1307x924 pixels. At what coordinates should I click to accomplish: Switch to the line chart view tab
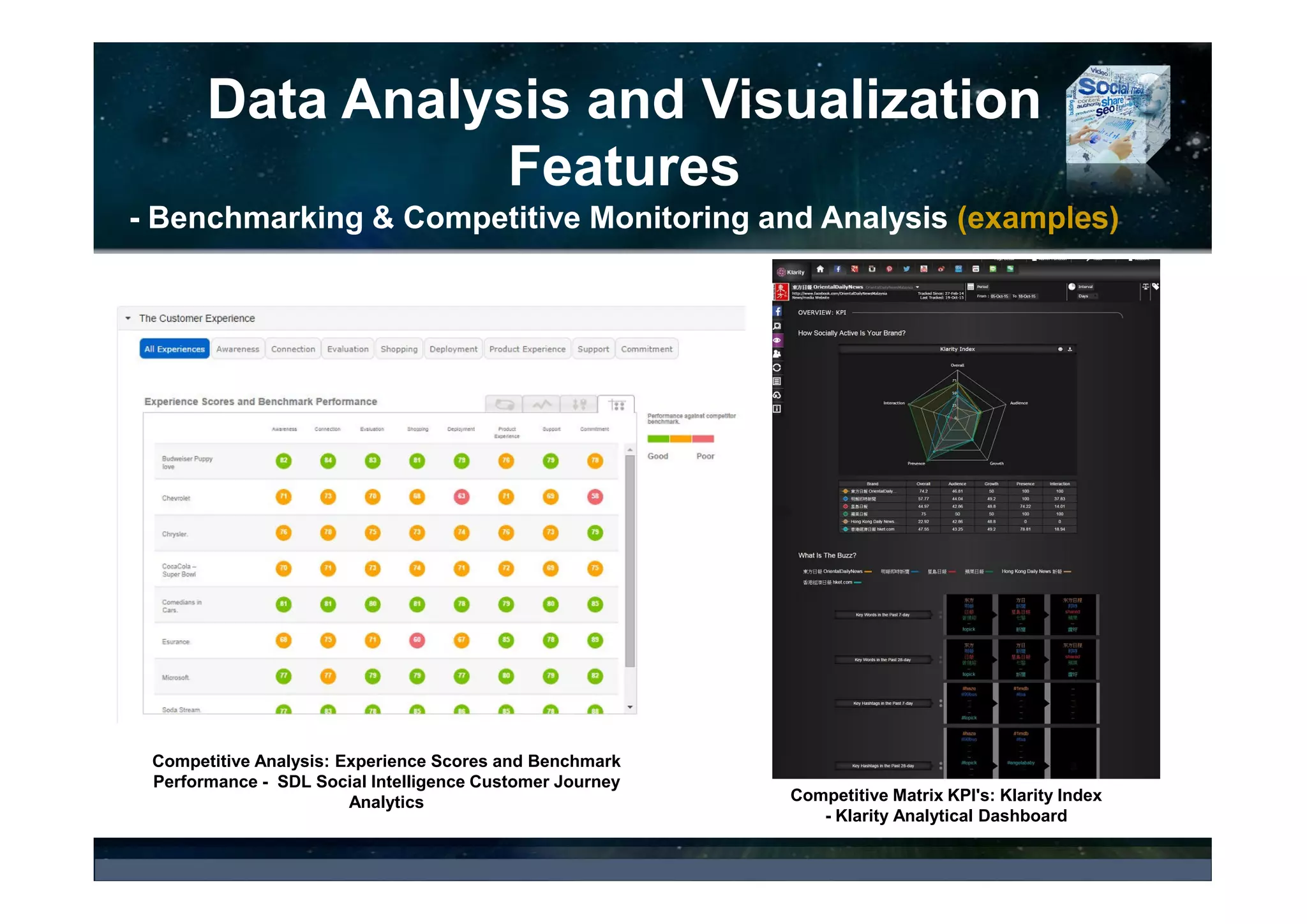click(542, 405)
